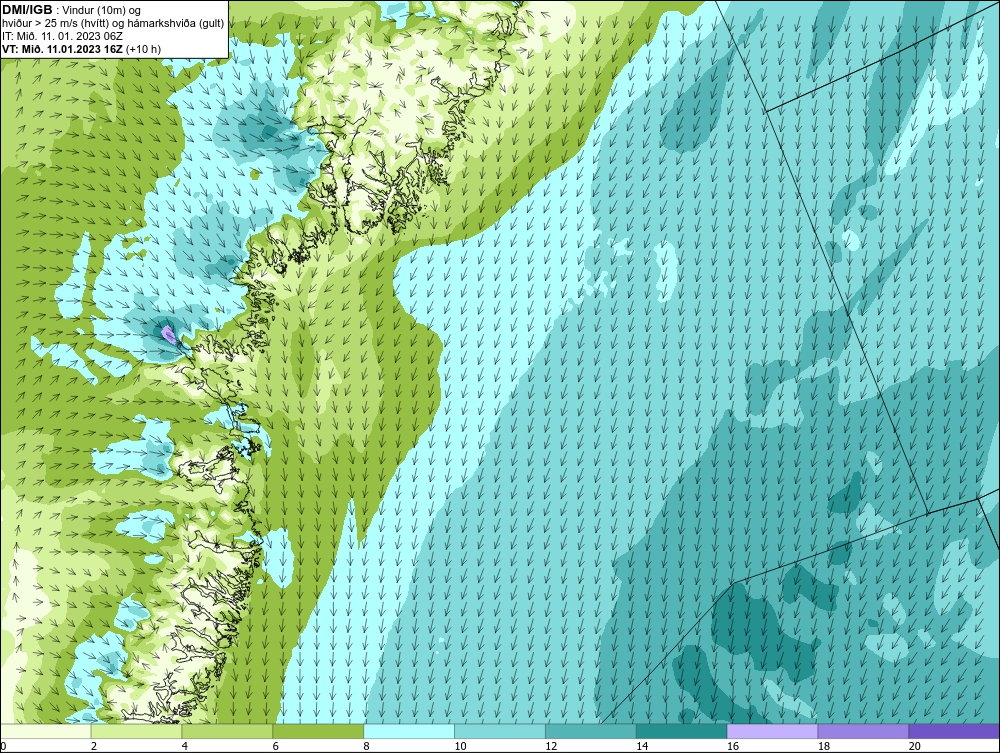Click the 10–12 m/s turquoise legend swatch

(500, 731)
